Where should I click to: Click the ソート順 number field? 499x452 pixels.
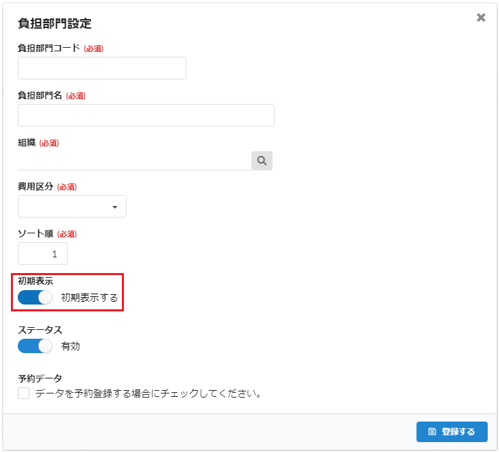tap(43, 254)
